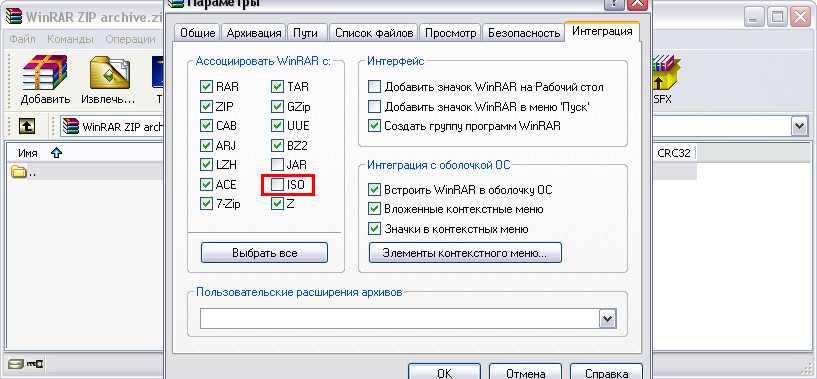Toggle the GZip association checkbox

tap(278, 106)
